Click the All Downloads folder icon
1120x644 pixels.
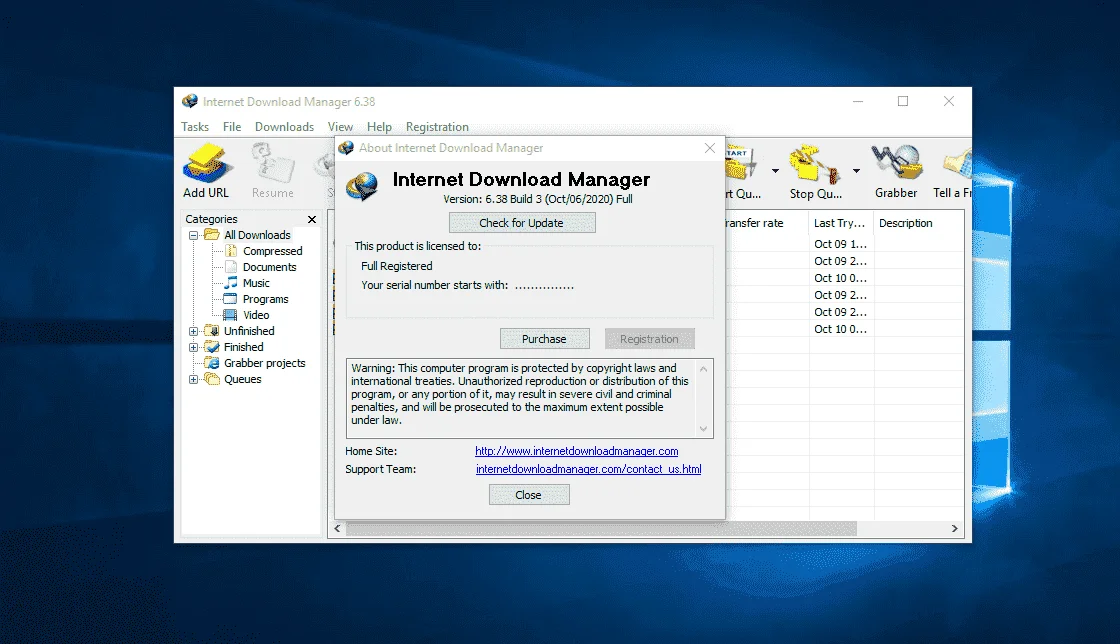tap(211, 235)
